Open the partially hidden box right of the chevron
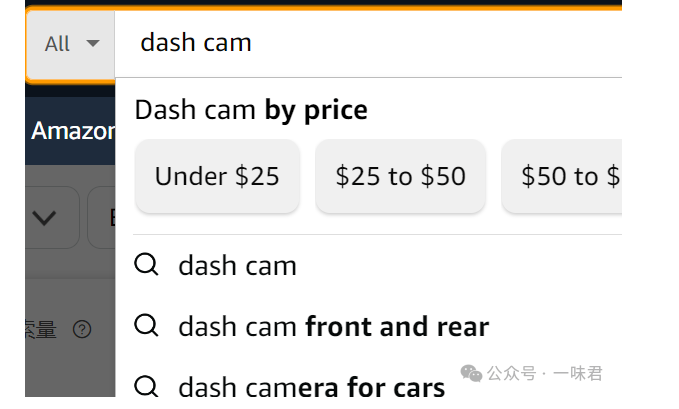Screen dimensions: 679x409 pos(103,218)
